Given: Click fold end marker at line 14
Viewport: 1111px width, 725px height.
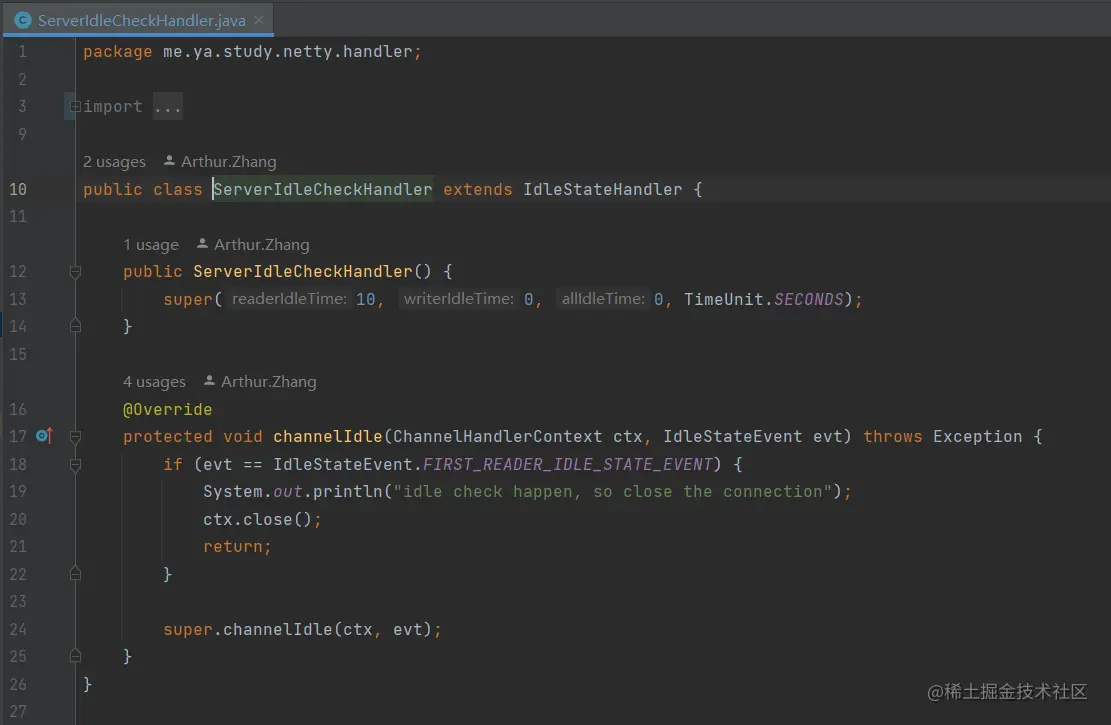Looking at the screenshot, I should [75, 326].
